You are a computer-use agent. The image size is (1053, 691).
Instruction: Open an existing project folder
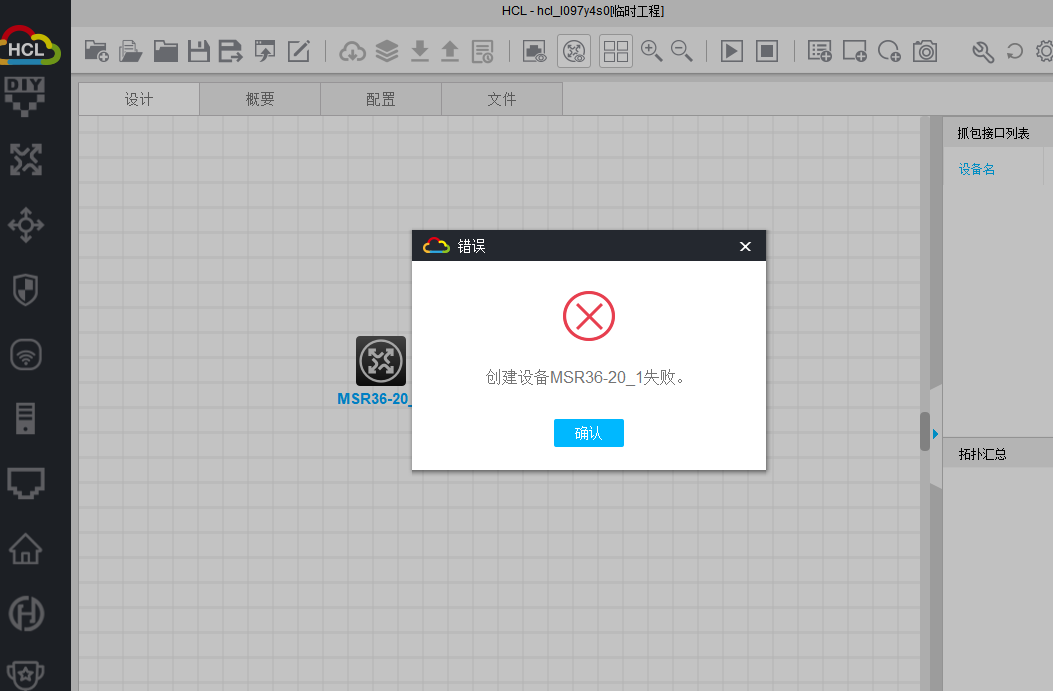165,51
